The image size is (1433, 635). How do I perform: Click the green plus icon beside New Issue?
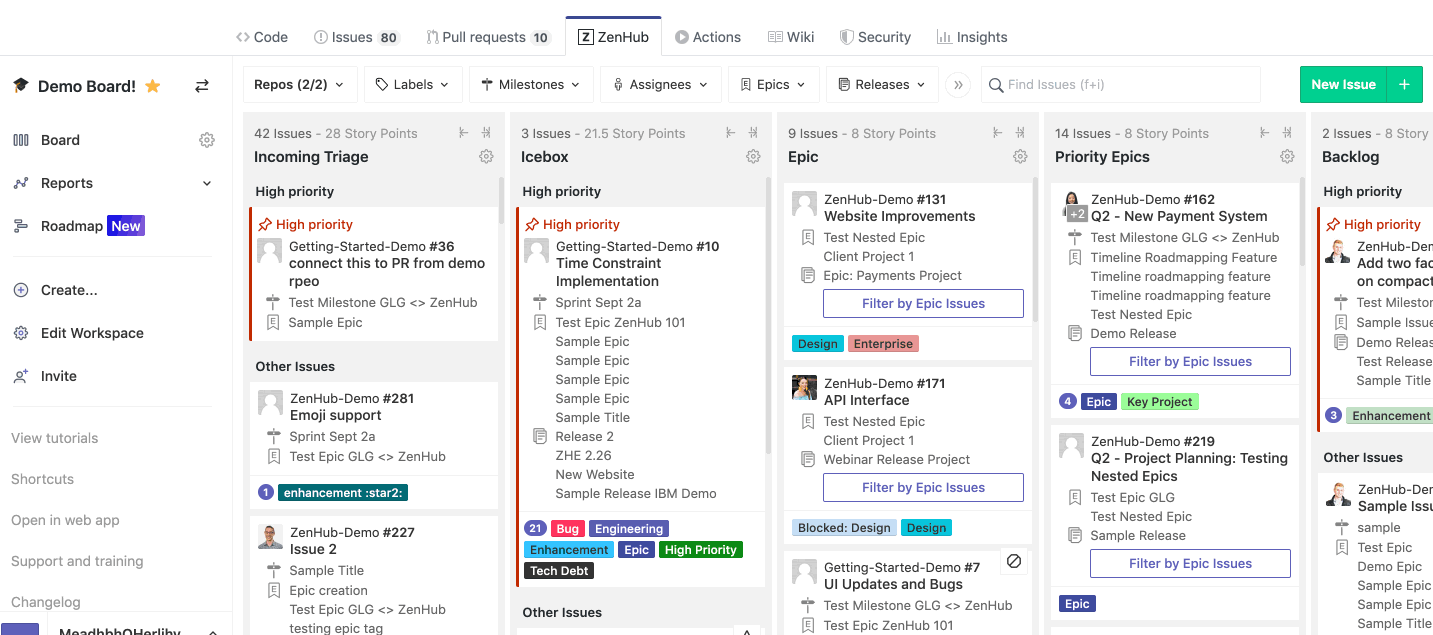(1404, 84)
